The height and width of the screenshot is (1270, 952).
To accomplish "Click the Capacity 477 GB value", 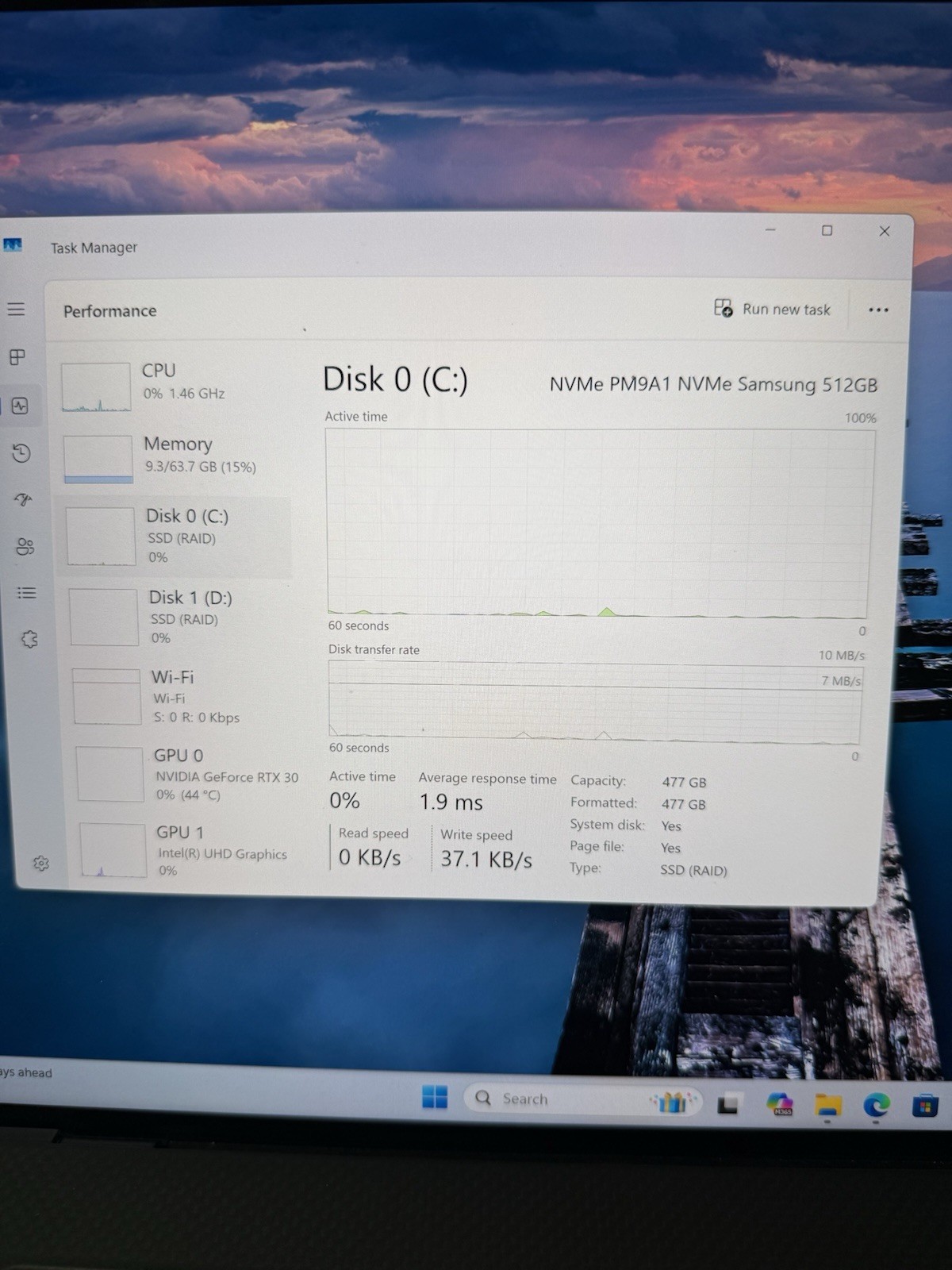I will point(684,782).
